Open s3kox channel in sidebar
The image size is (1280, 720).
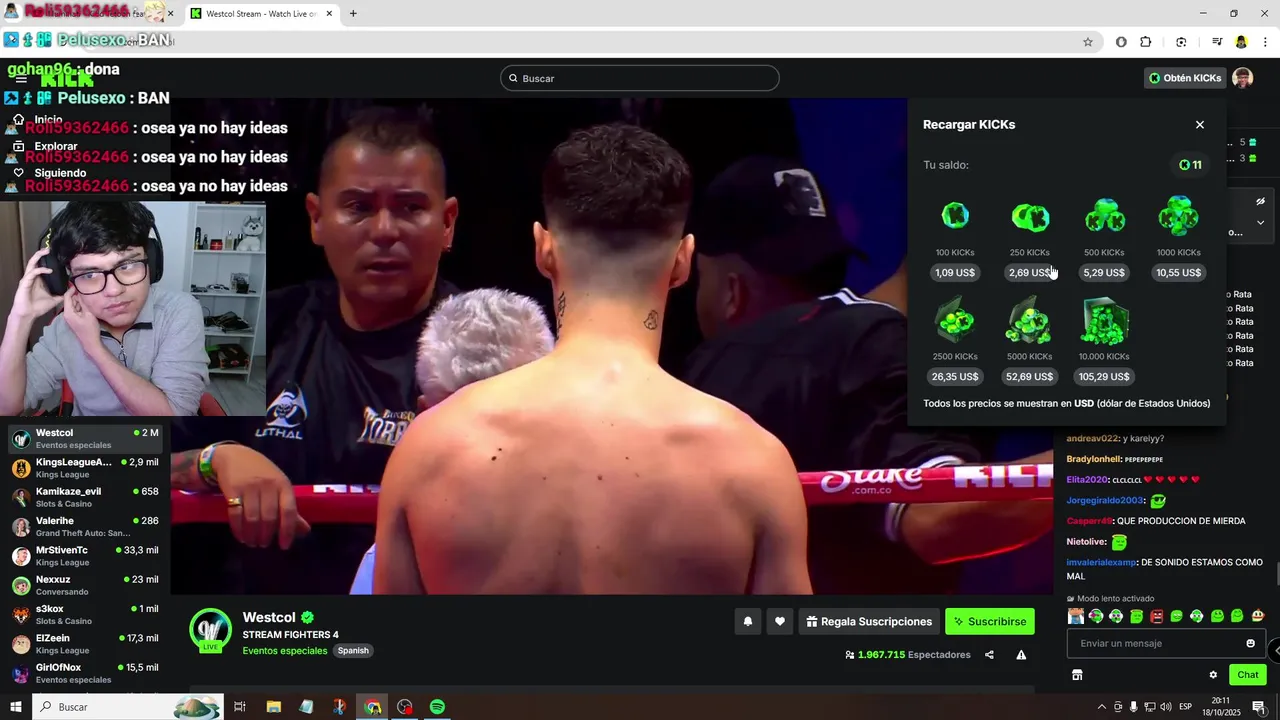coord(84,614)
